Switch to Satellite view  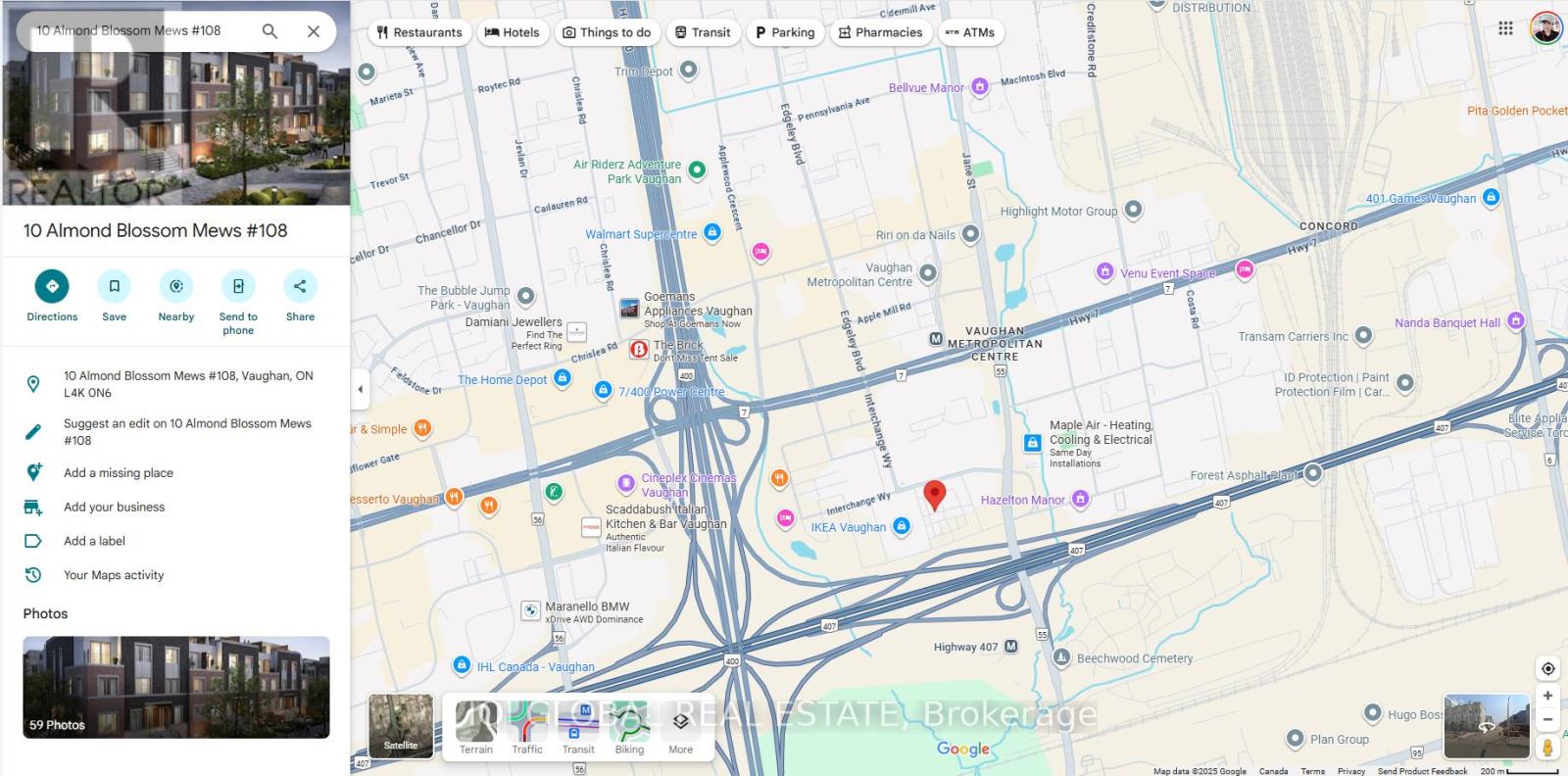pos(401,726)
